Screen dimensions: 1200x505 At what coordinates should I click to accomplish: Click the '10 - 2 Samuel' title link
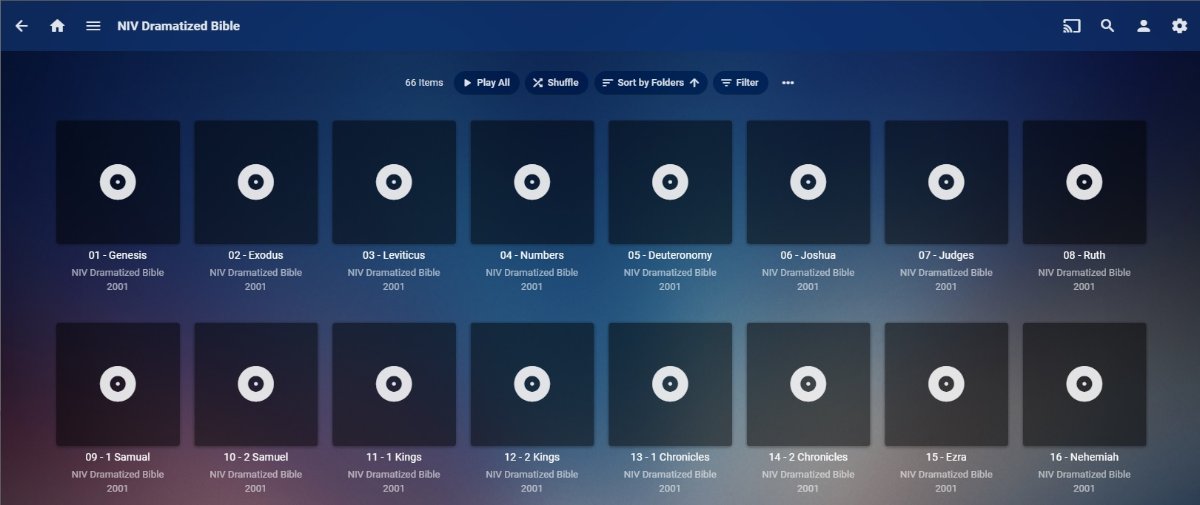pos(256,457)
